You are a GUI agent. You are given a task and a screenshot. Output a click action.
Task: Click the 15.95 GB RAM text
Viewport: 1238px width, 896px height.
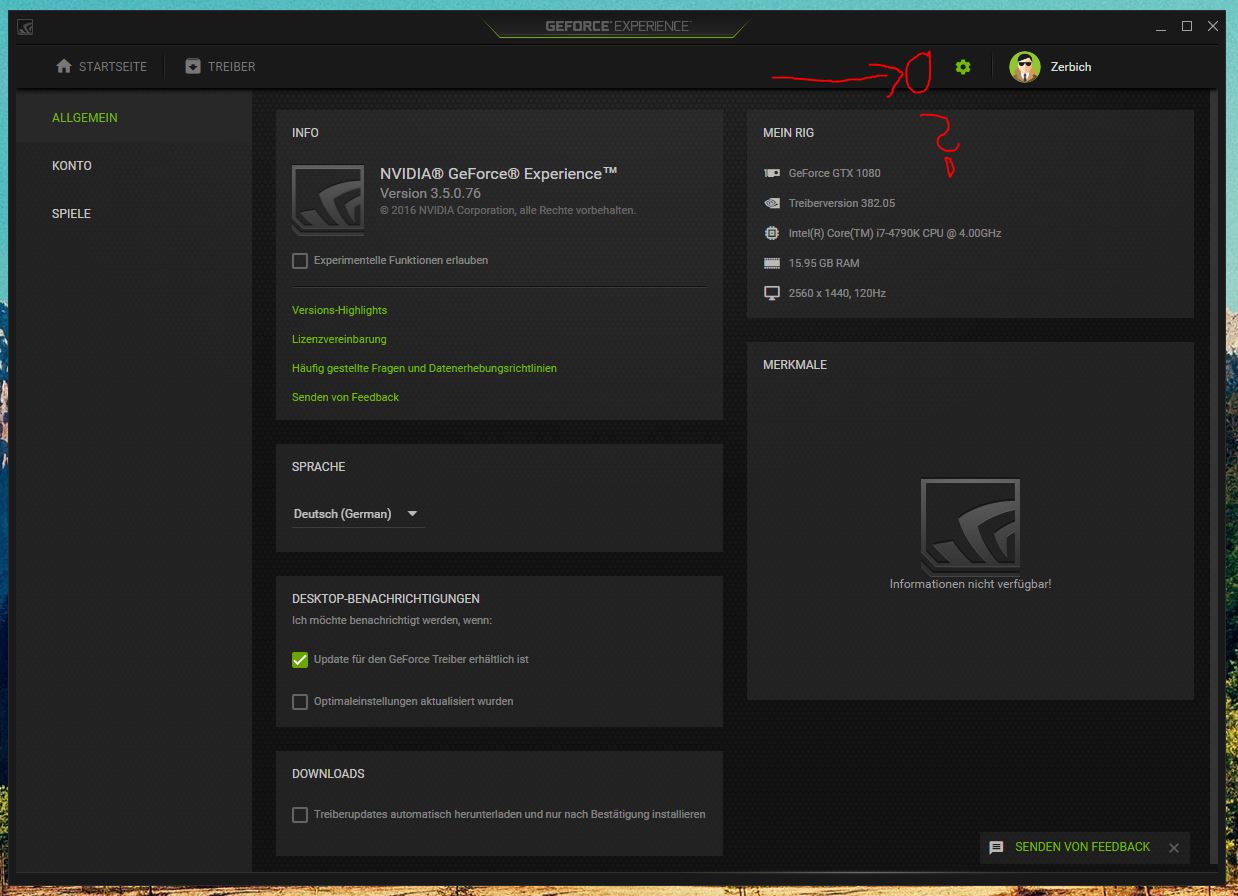pyautogui.click(x=824, y=263)
